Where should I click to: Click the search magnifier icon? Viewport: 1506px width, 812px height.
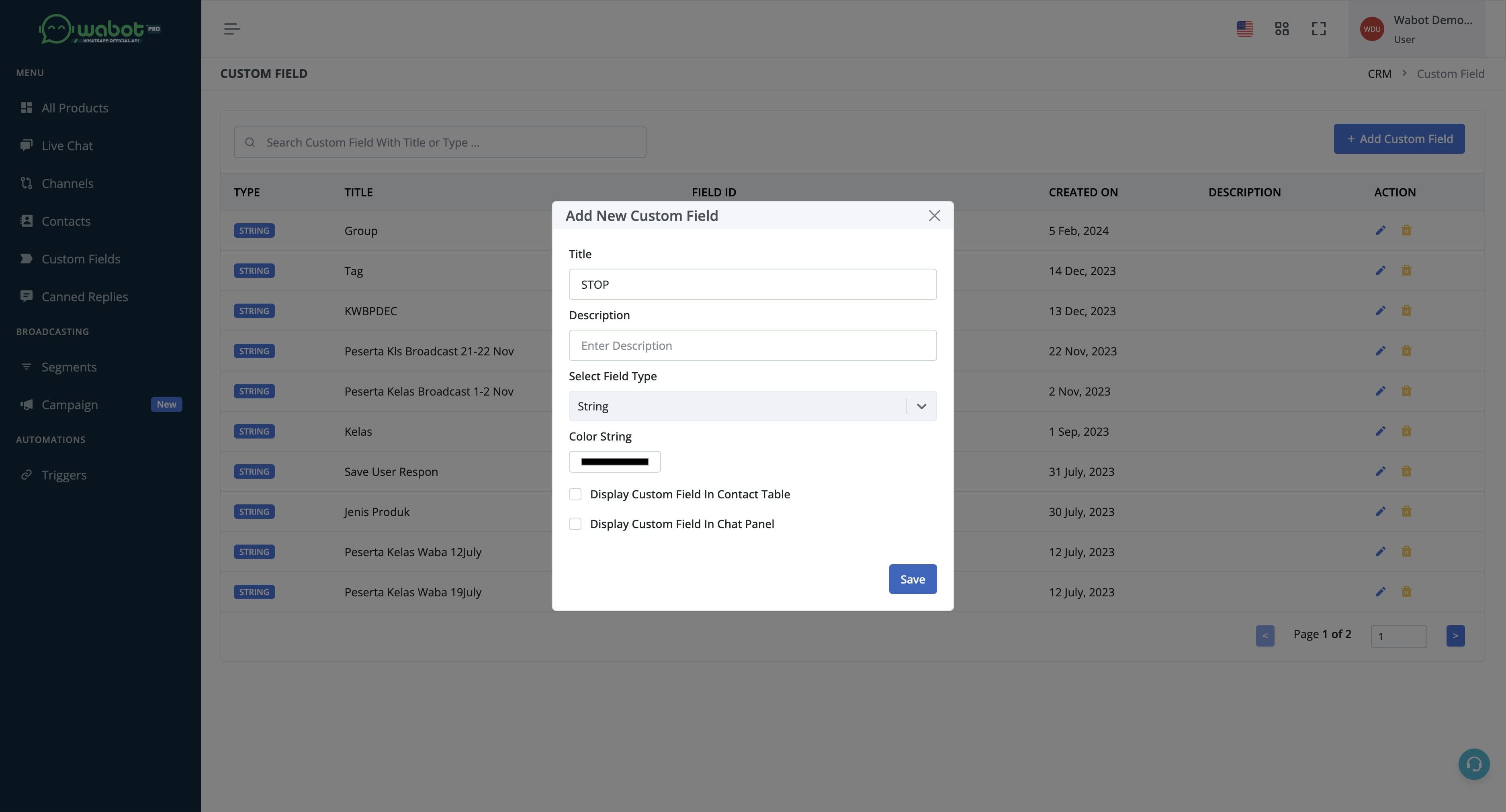click(x=250, y=142)
